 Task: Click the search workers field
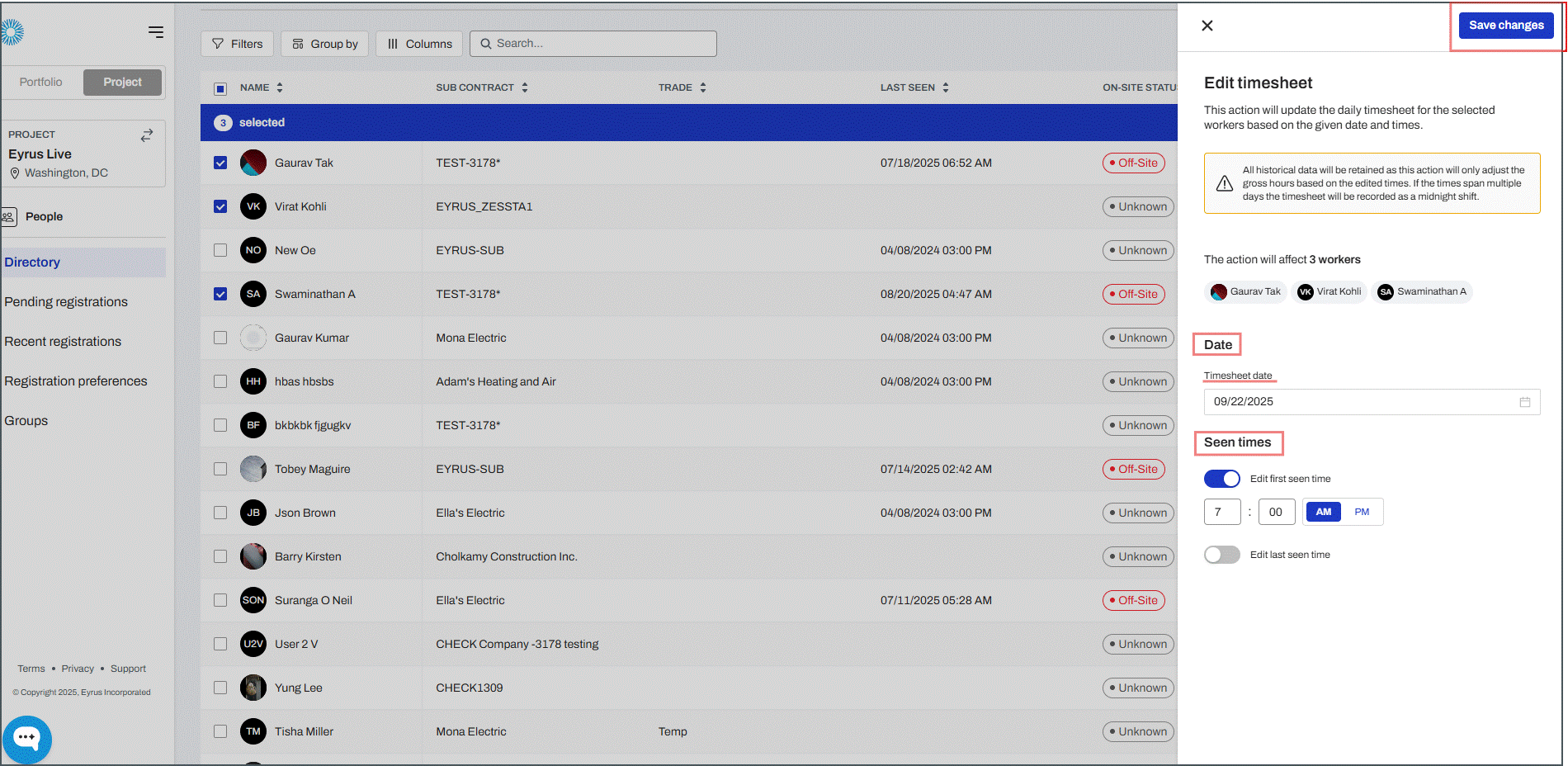click(x=593, y=44)
